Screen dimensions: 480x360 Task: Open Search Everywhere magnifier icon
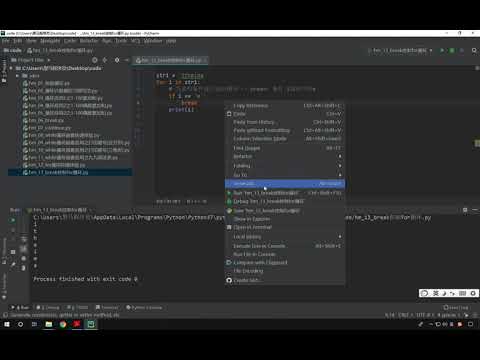[x=474, y=50]
